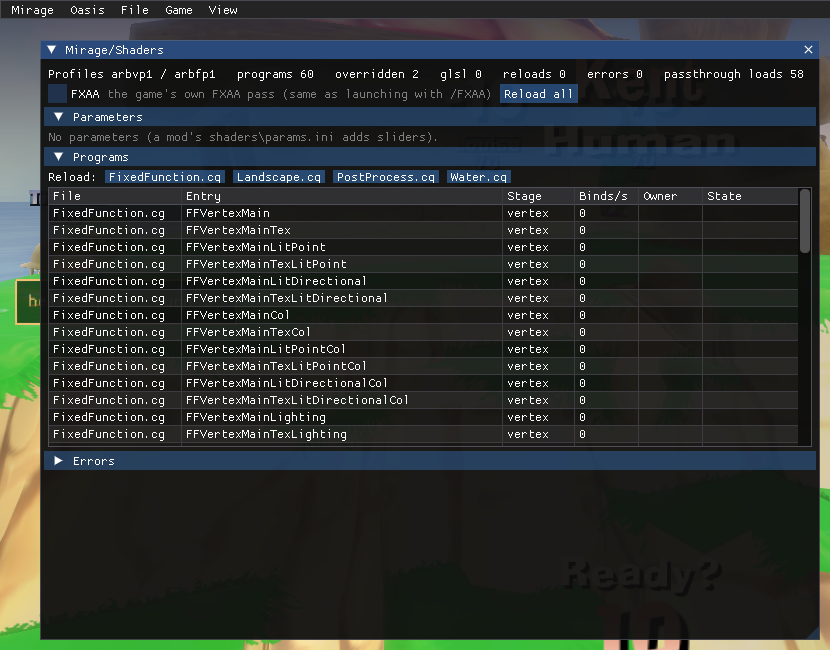Click the 'overridden 2' statistic
Image resolution: width=830 pixels, height=650 pixels.
click(x=377, y=74)
